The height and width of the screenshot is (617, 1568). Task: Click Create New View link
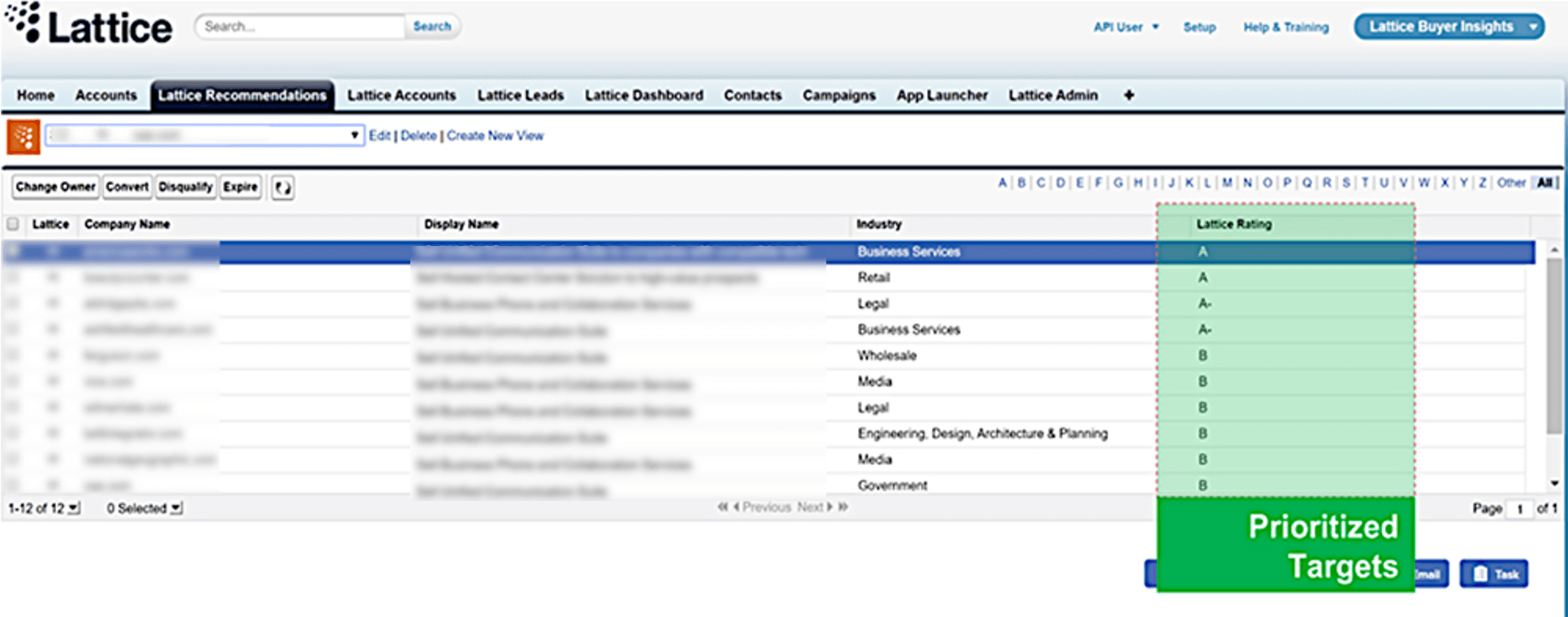click(495, 136)
